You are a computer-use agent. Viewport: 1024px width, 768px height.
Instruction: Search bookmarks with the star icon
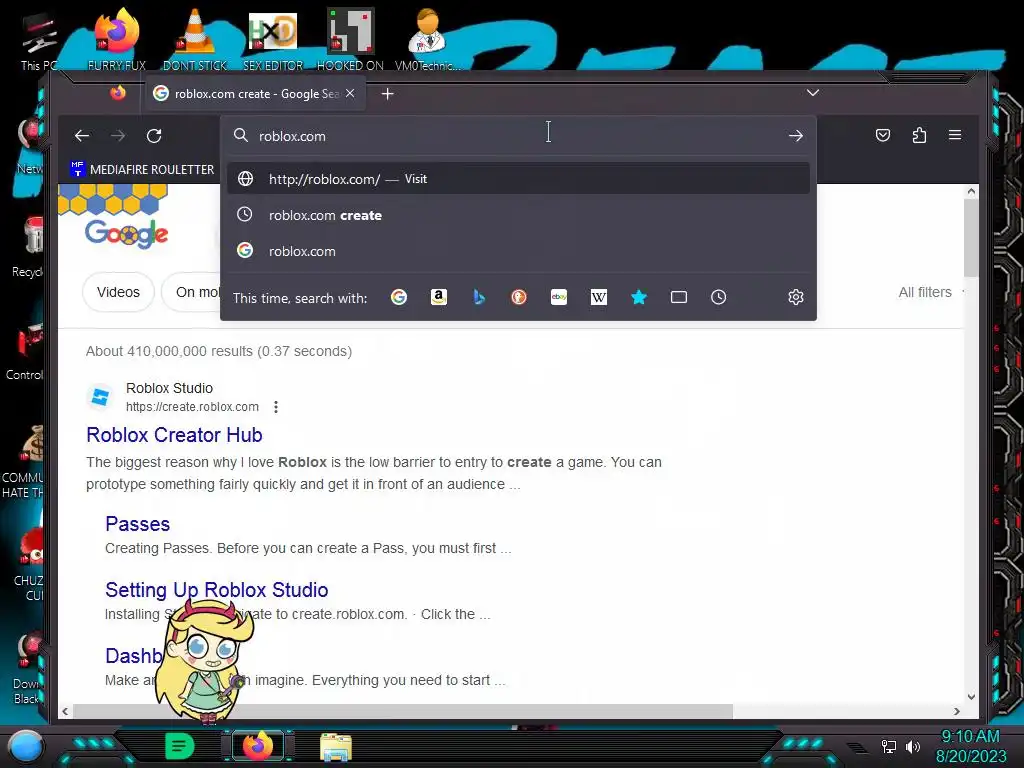click(639, 297)
